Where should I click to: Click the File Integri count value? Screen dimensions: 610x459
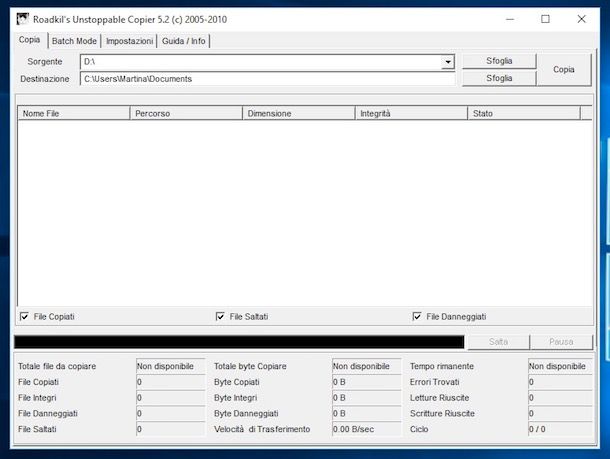click(170, 398)
